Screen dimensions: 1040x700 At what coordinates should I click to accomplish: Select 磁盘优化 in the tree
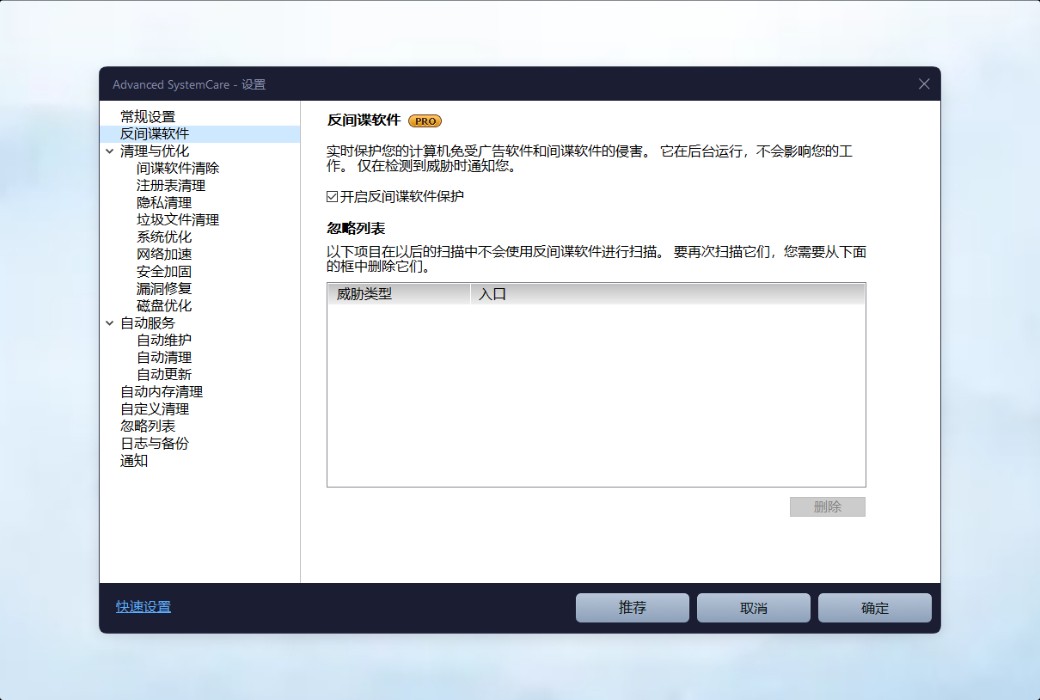pos(164,306)
